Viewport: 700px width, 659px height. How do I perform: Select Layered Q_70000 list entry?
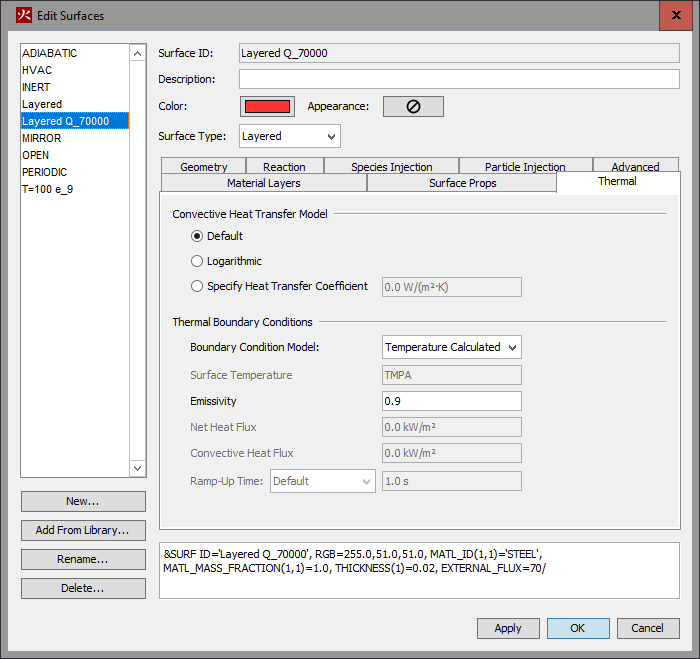(75, 121)
